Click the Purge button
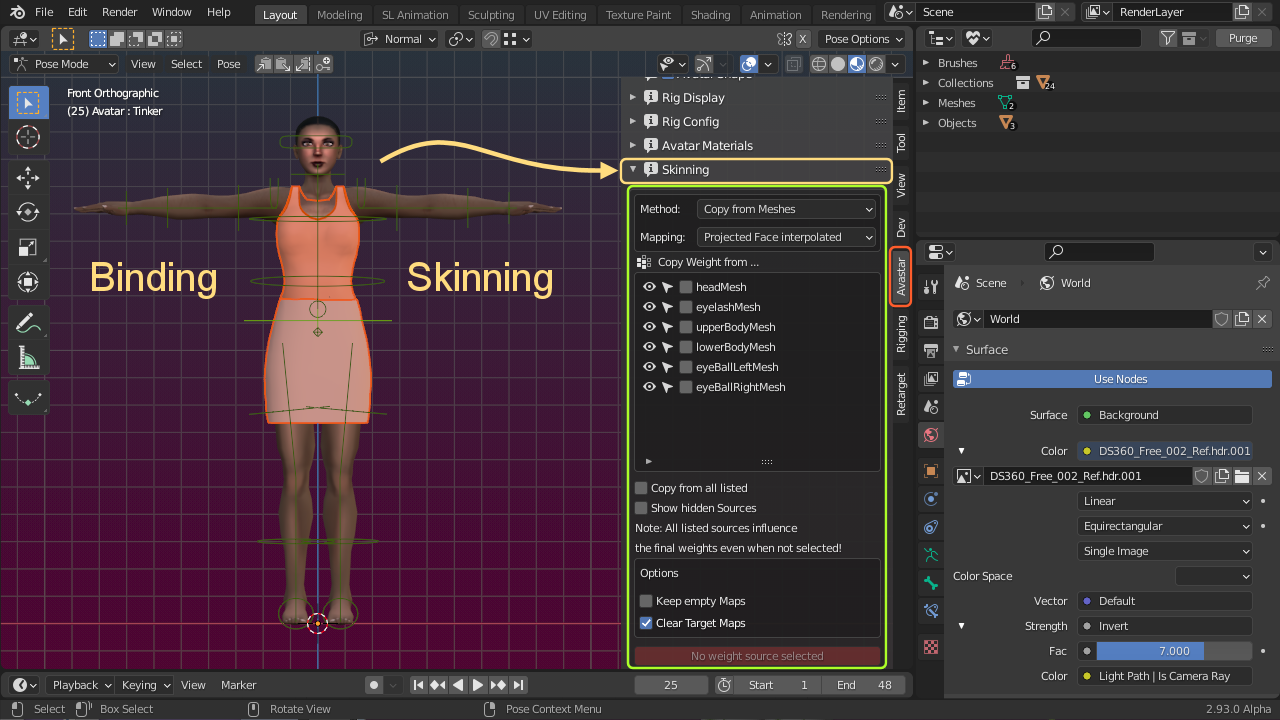Screen dimensions: 1280x720 click(1243, 37)
